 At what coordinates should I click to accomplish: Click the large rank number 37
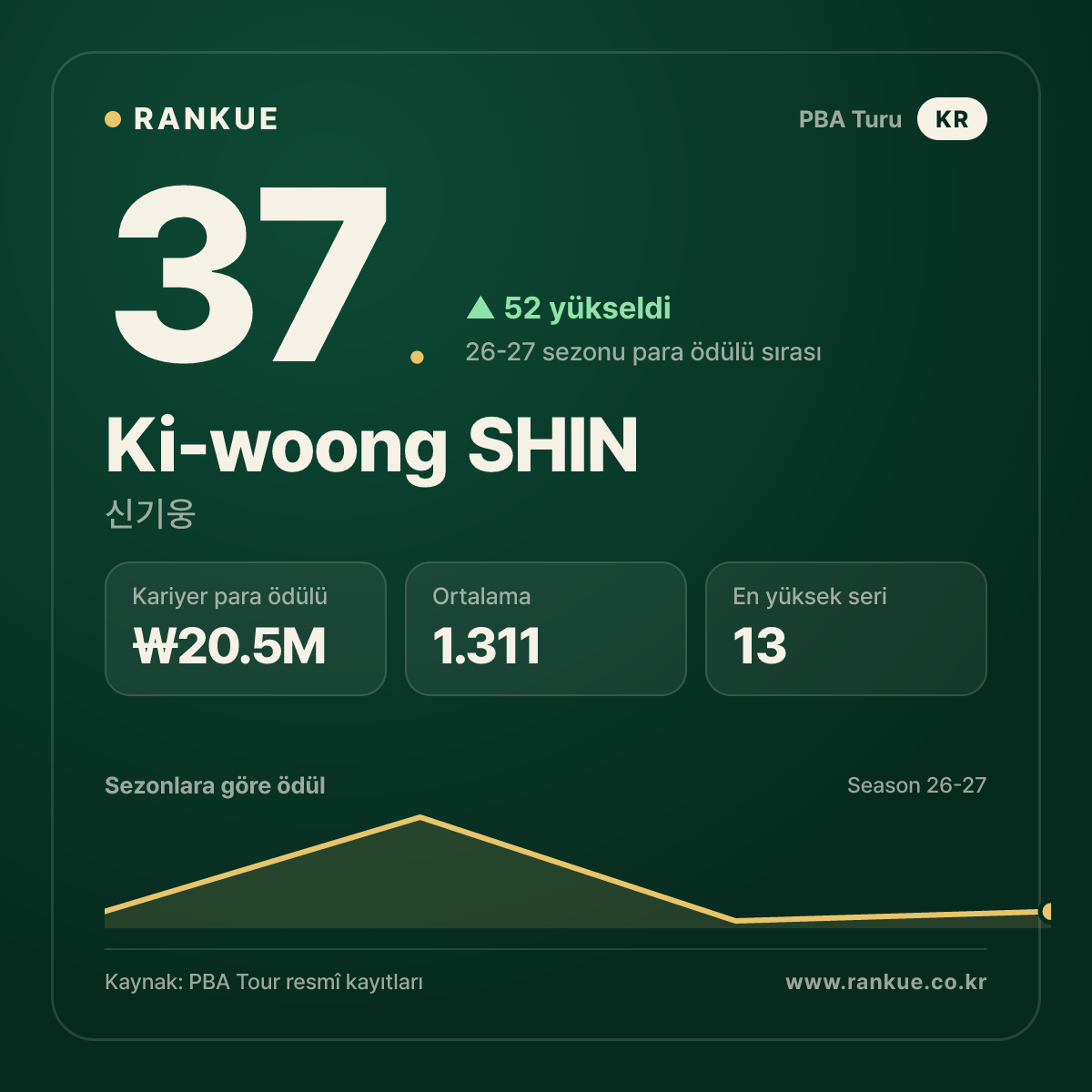(251, 273)
